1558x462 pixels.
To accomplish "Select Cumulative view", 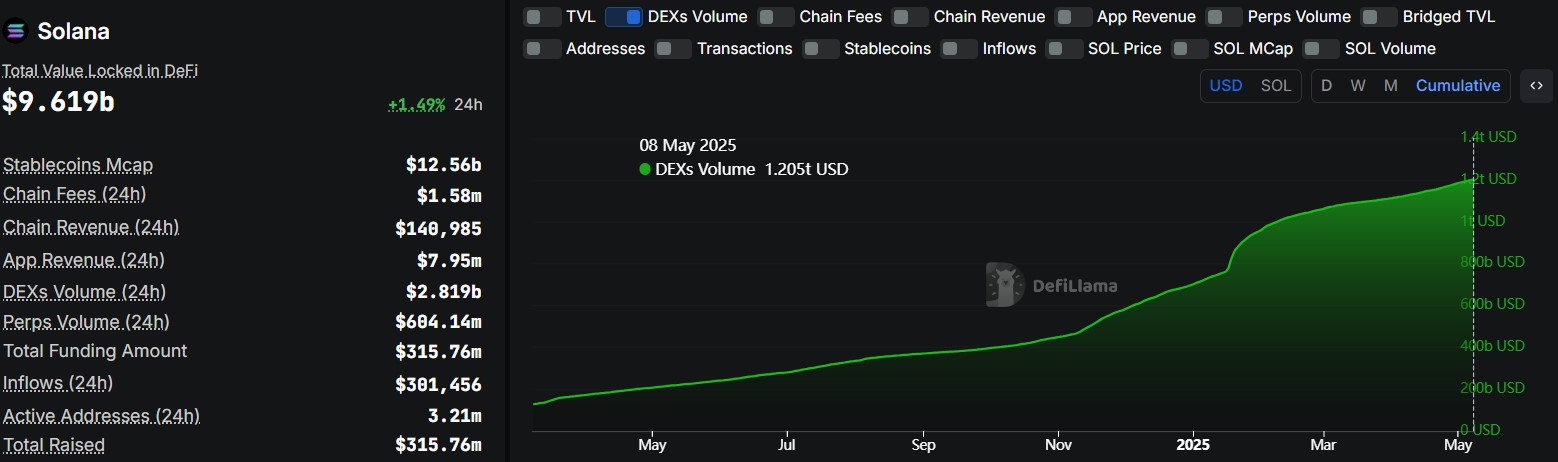I will point(1458,86).
